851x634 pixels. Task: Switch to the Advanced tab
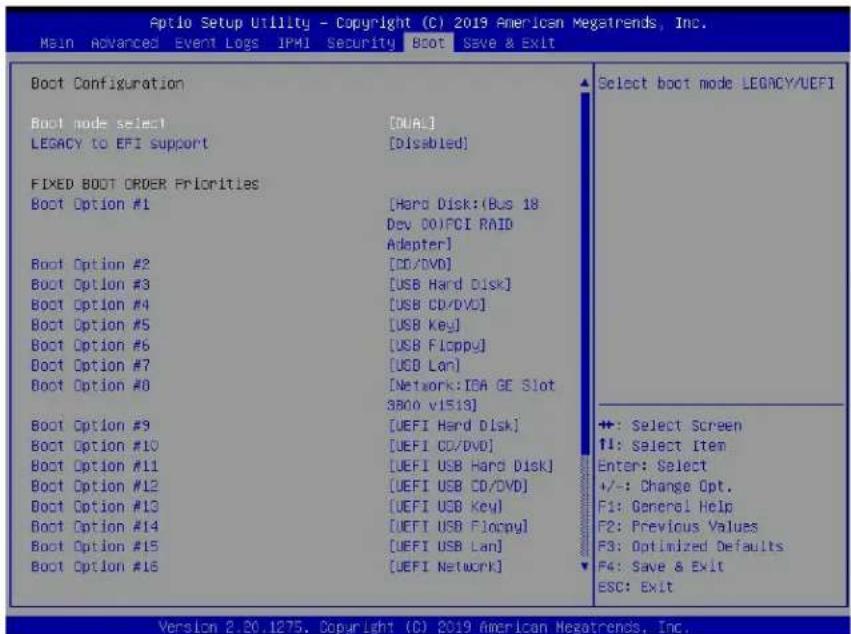124,43
